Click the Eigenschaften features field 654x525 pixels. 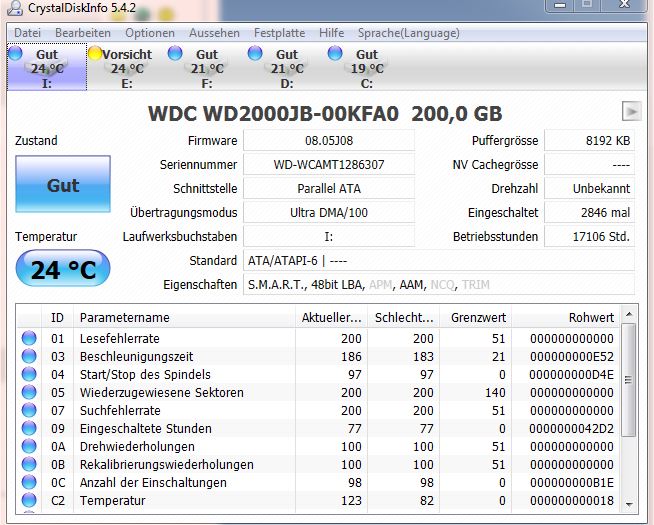pos(439,284)
